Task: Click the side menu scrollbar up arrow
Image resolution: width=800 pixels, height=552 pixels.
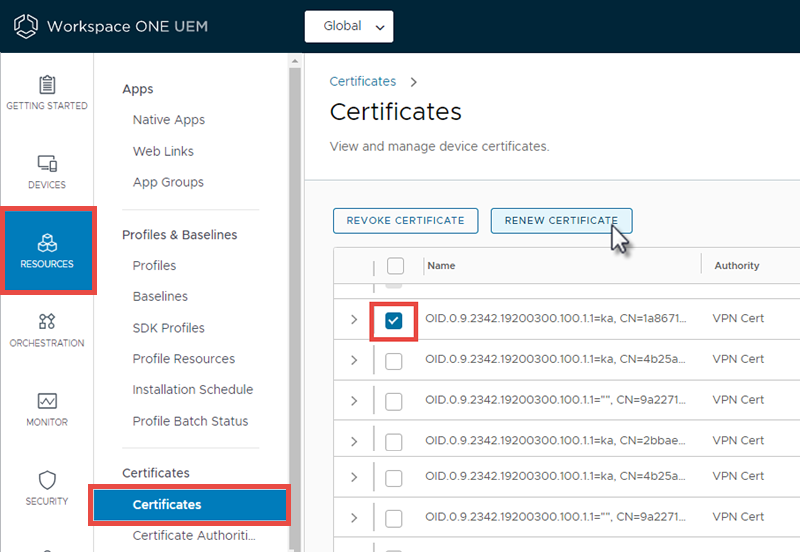Action: [294, 62]
